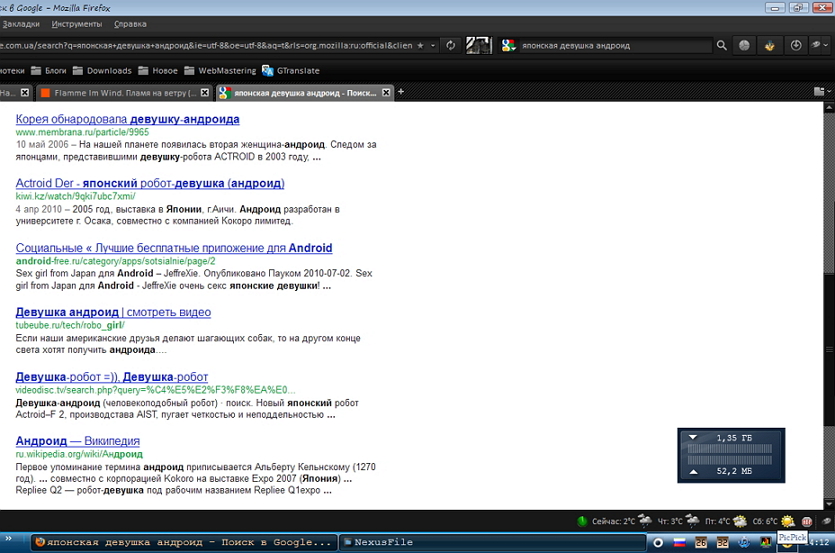Close the японская девушка андроид tab

tap(386, 93)
